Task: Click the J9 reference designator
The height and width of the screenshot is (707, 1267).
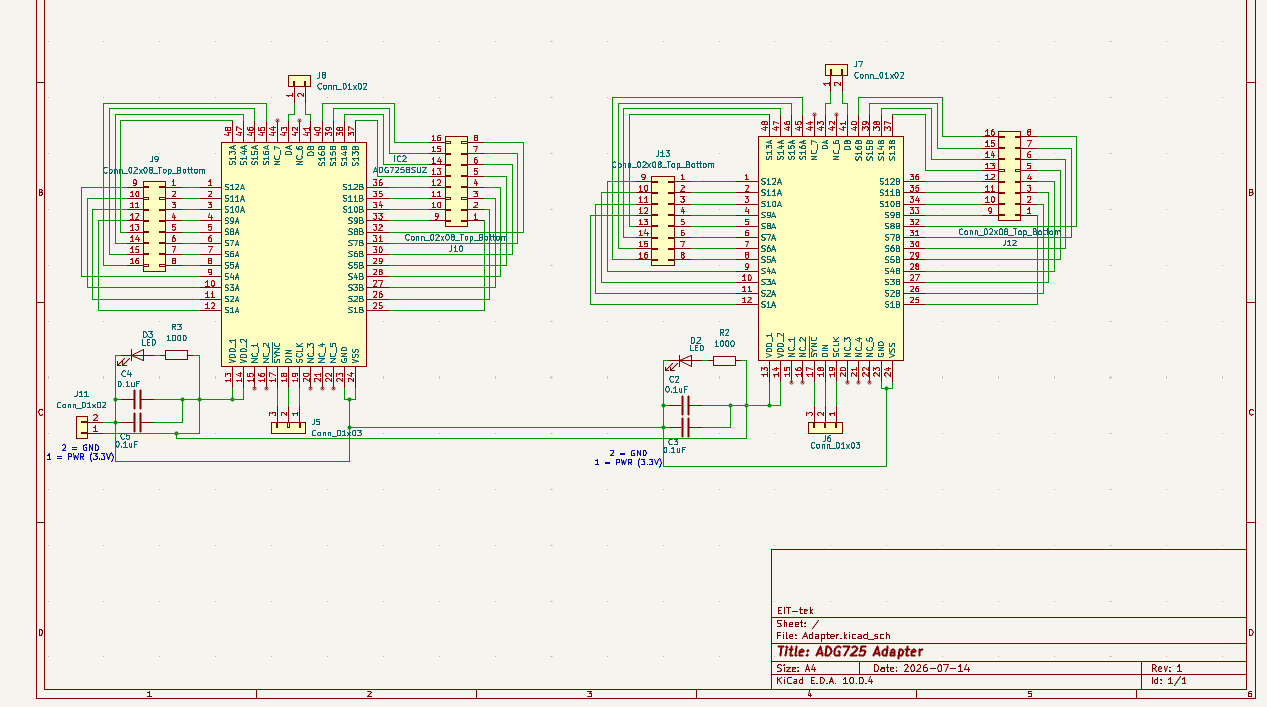Action: (x=154, y=159)
